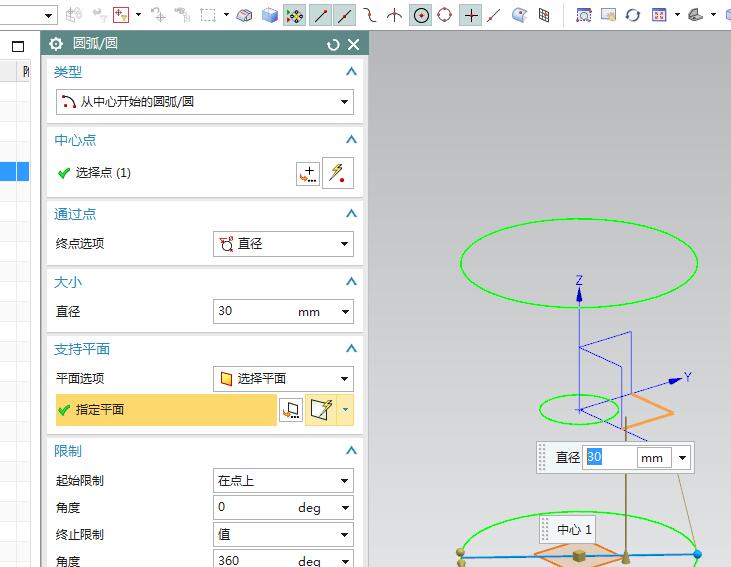The image size is (731, 567).
Task: Open the plane dialog icon beside 指定平面
Action: [x=291, y=410]
